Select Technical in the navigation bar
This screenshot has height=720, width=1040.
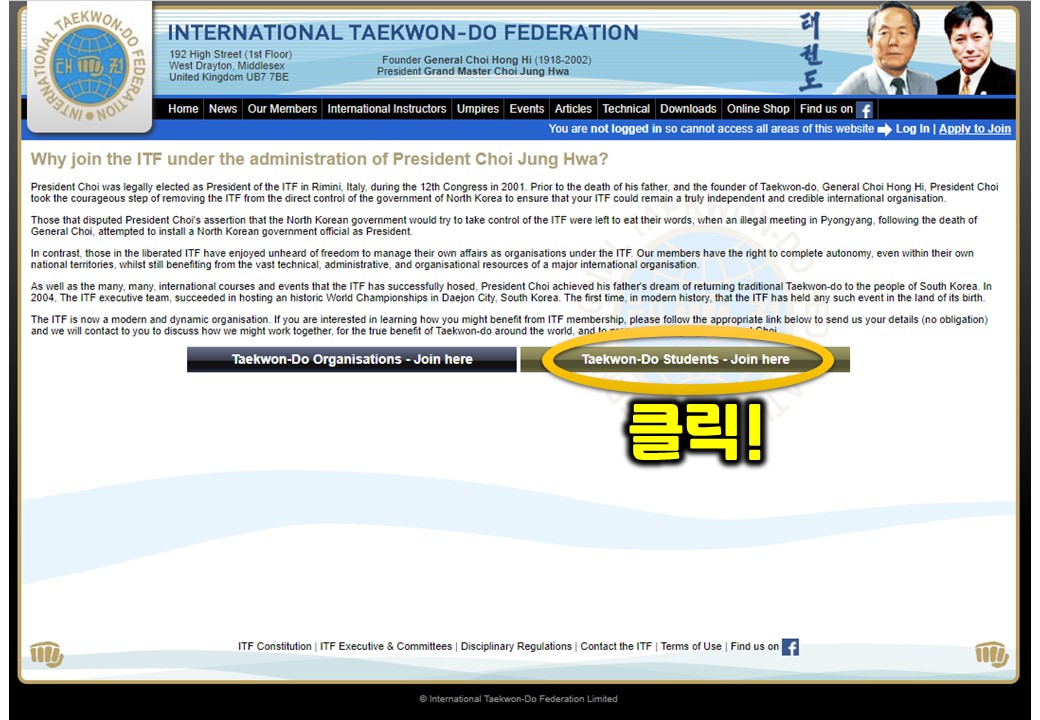click(x=626, y=109)
